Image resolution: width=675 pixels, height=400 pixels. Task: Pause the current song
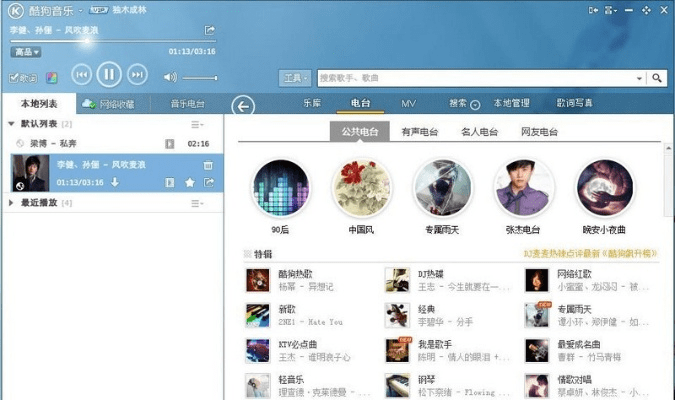[x=110, y=74]
